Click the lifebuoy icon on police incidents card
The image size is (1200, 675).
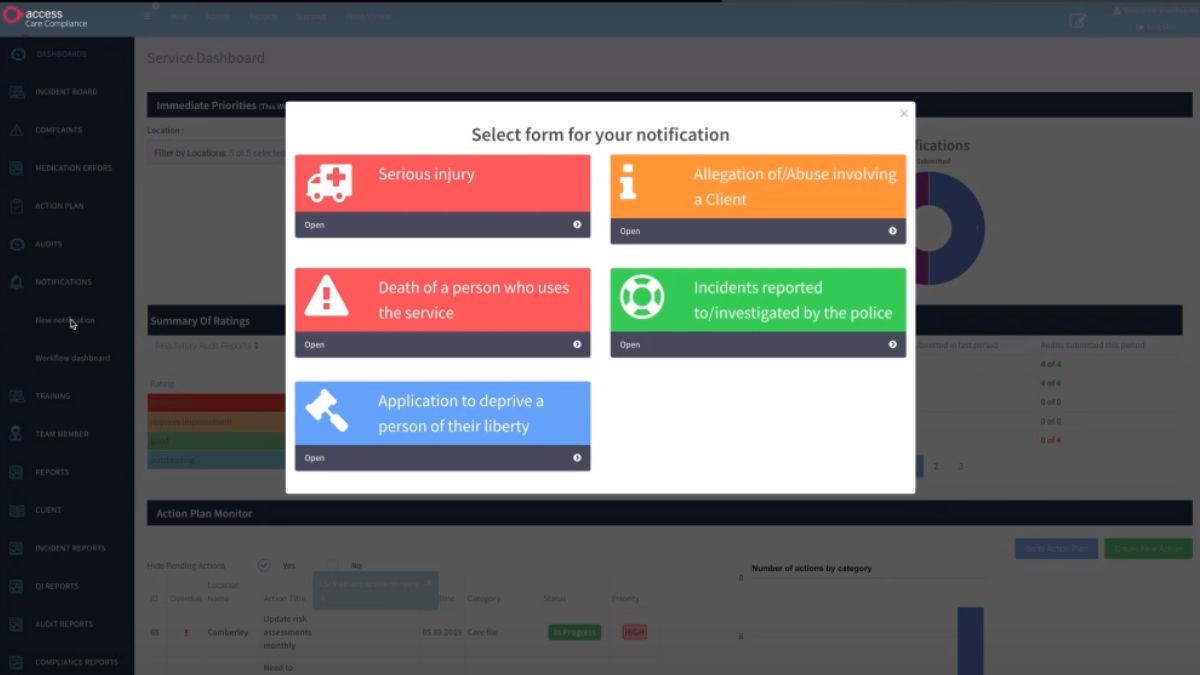click(641, 295)
